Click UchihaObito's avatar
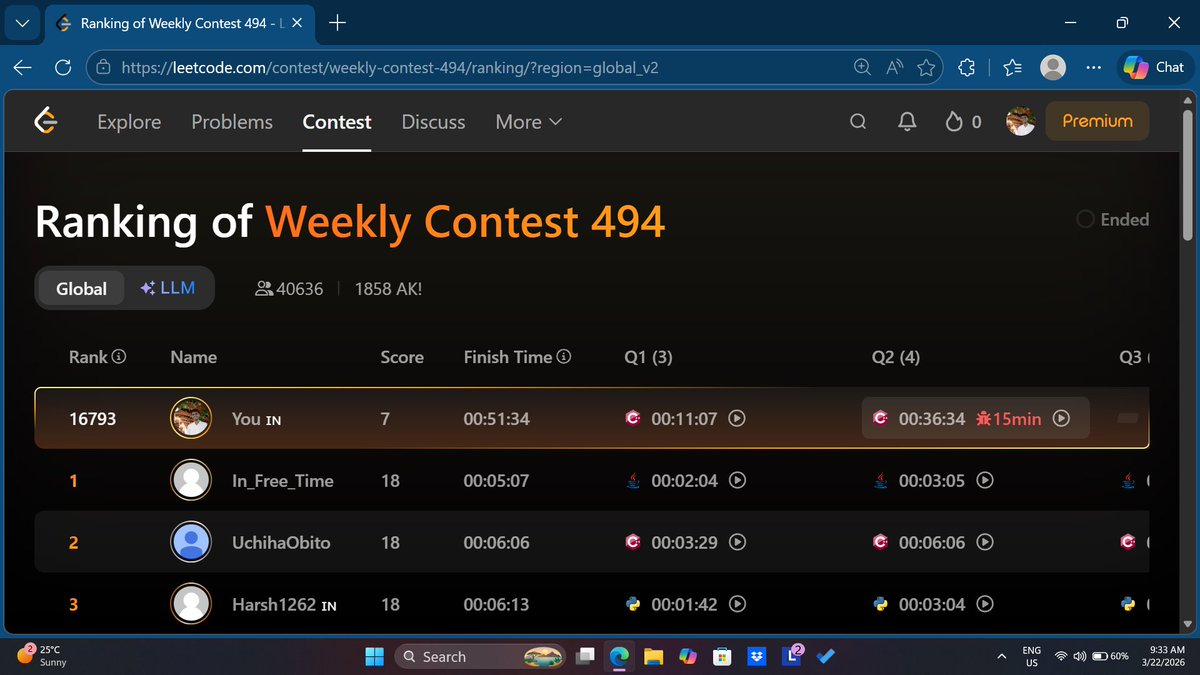Viewport: 1200px width, 675px height. (x=191, y=542)
